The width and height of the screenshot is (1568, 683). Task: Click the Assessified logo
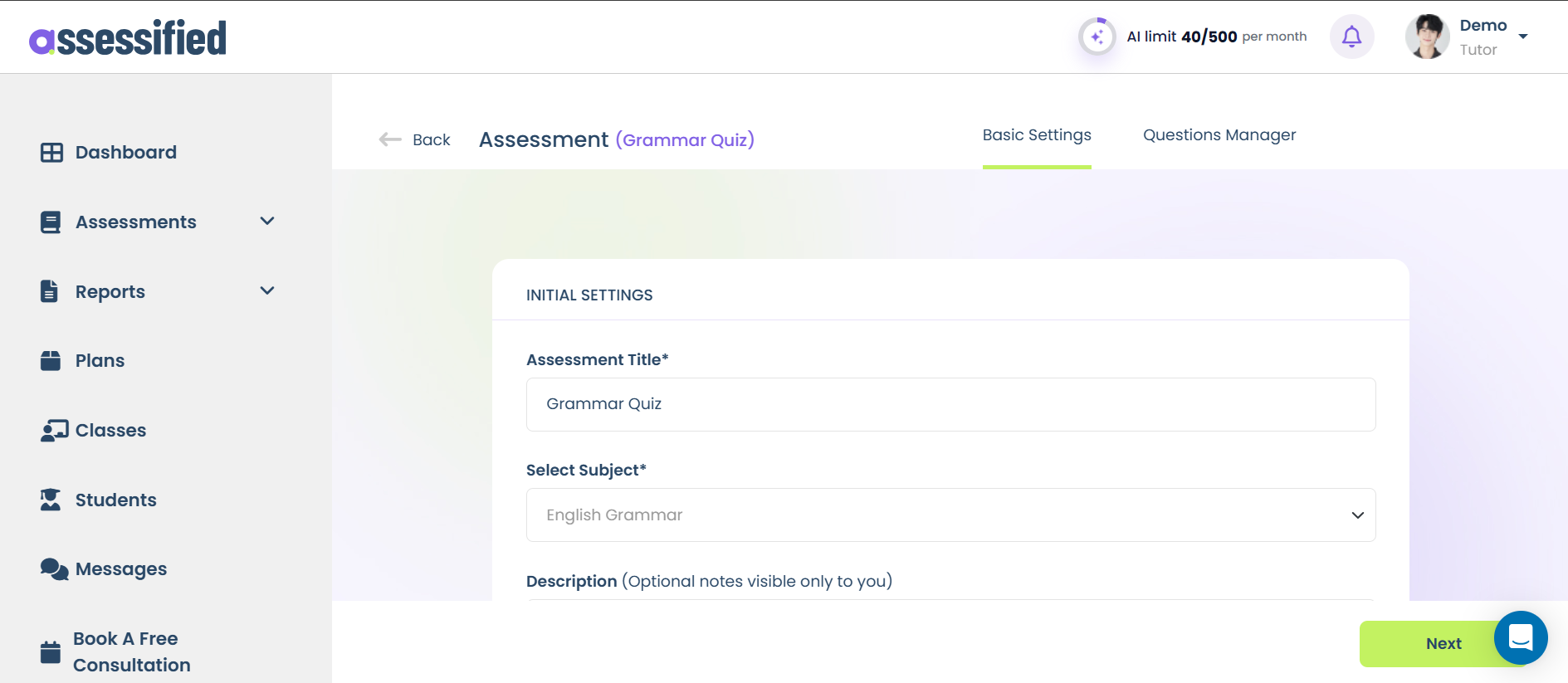pos(128,38)
